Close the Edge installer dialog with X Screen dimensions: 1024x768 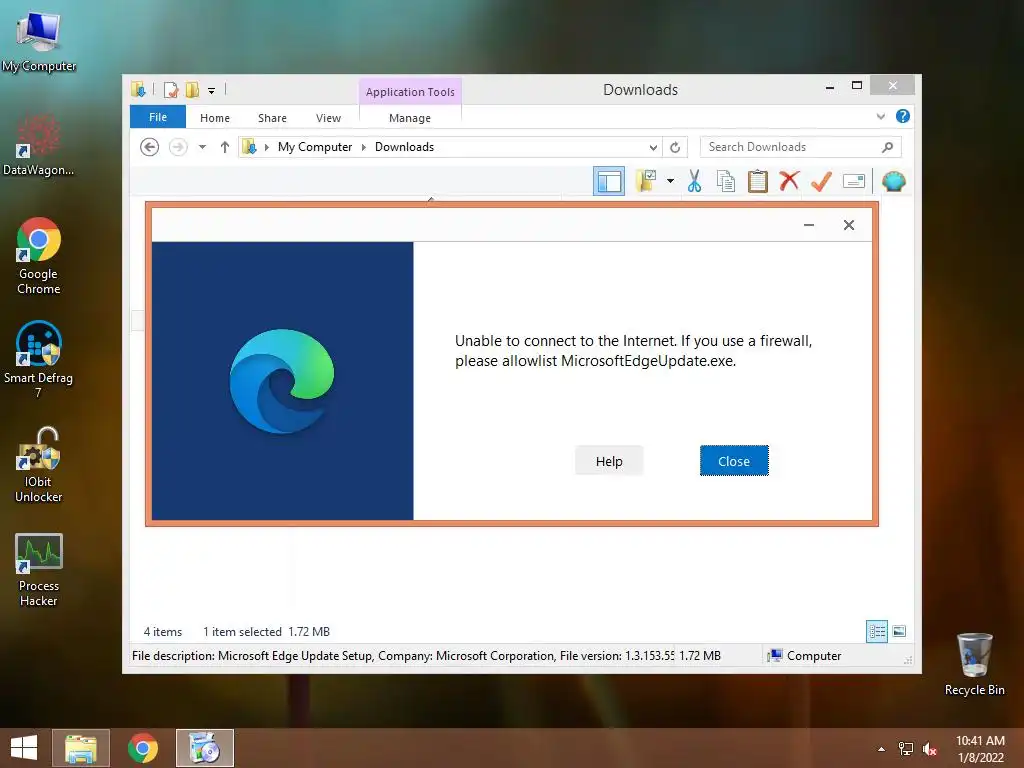pyautogui.click(x=848, y=225)
